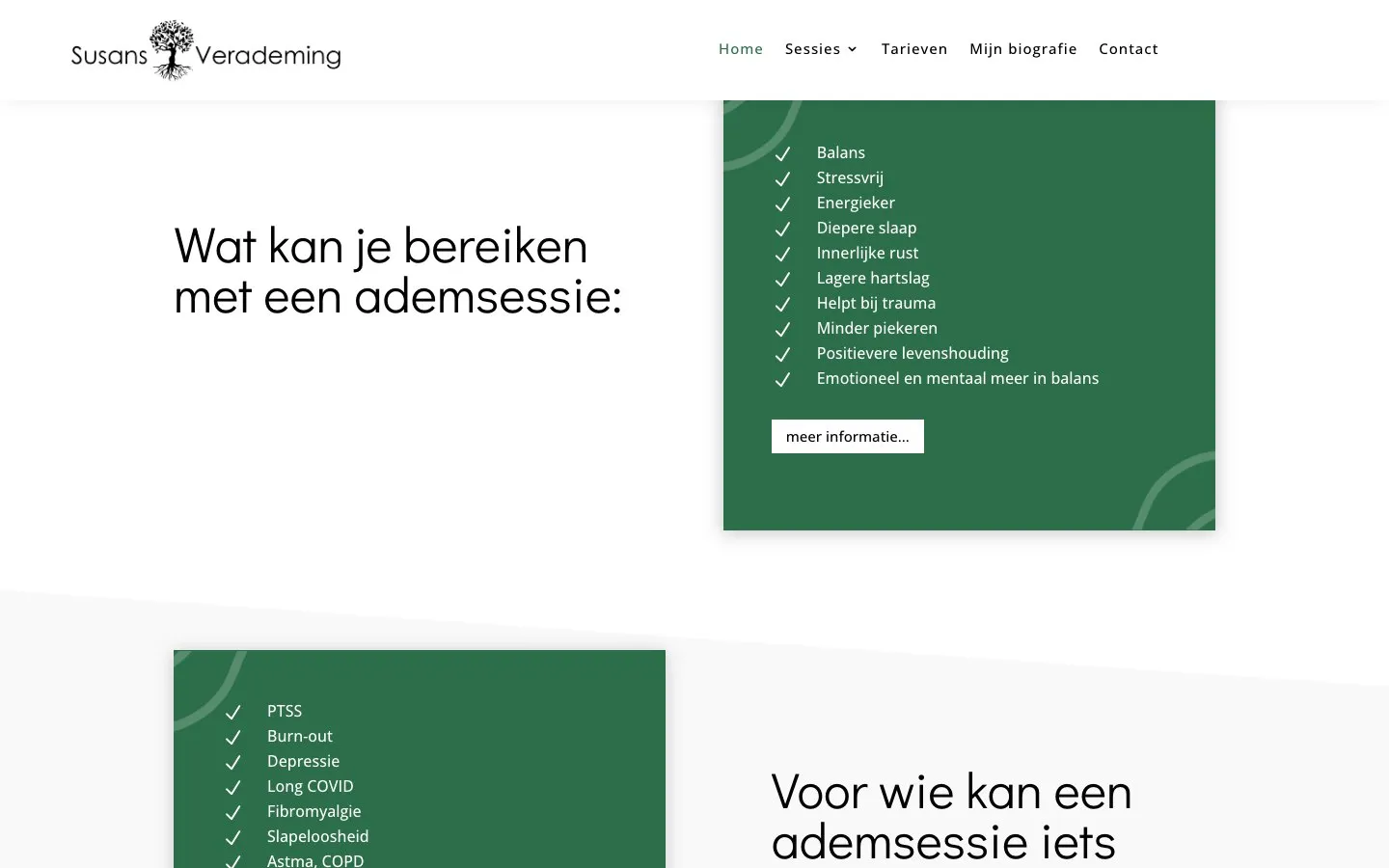The width and height of the screenshot is (1389, 868).
Task: Click the checkmark next to Depressie
Action: pos(232,762)
